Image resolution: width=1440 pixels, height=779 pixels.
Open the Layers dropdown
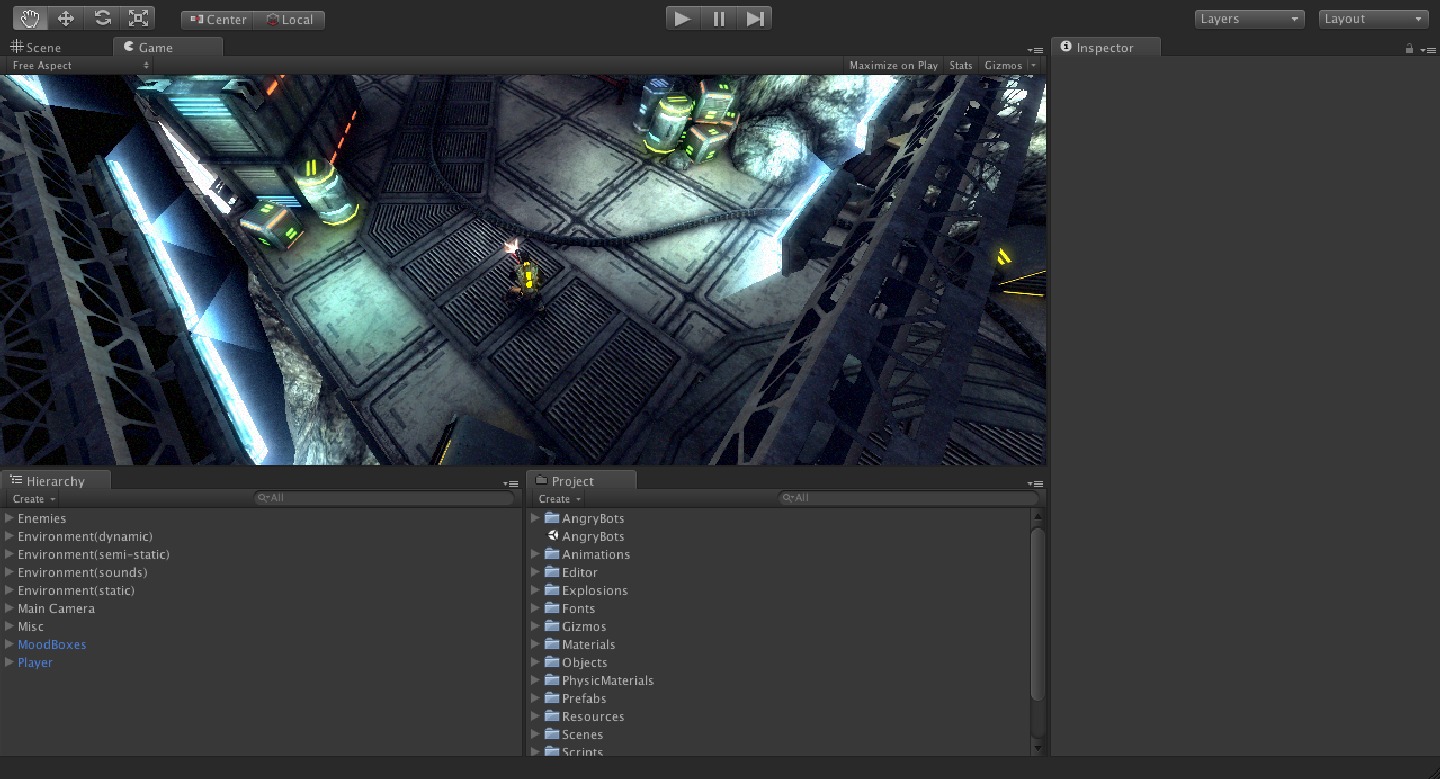1249,19
